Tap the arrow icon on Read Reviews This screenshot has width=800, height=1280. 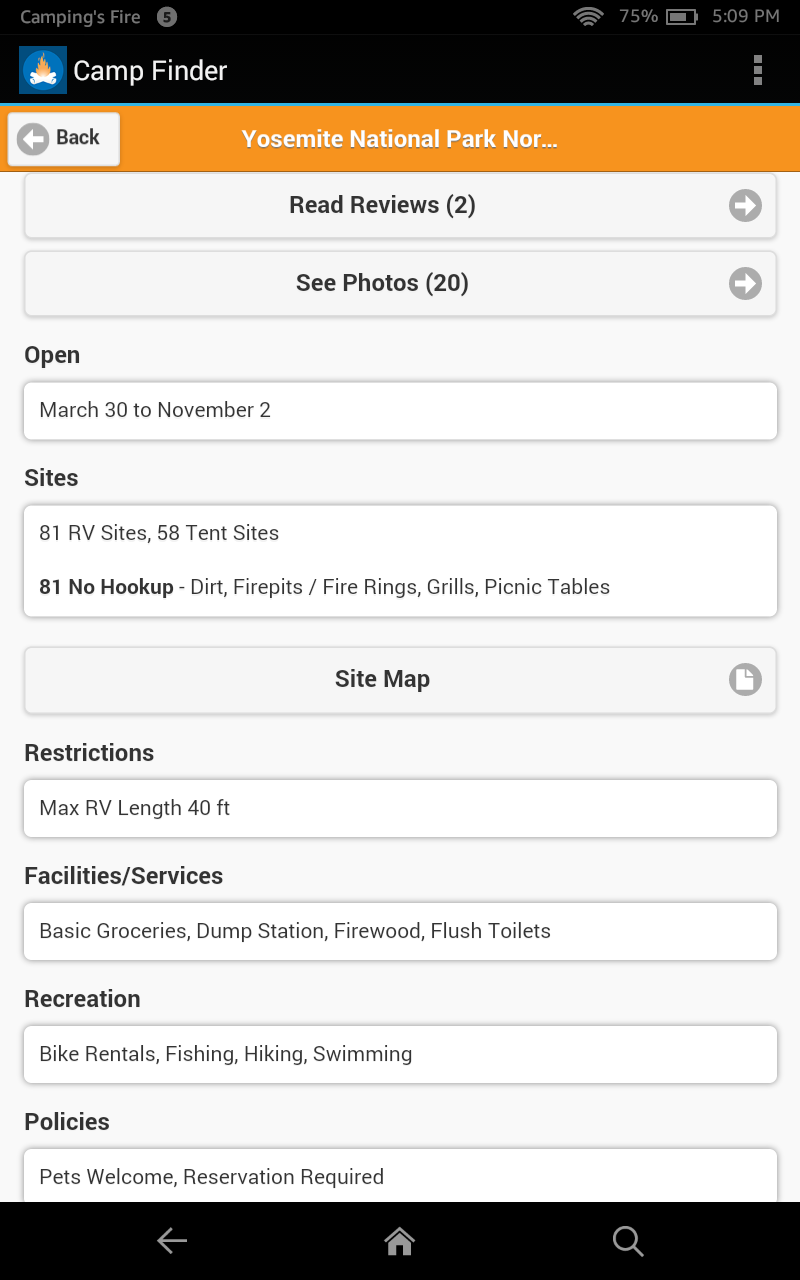(745, 206)
